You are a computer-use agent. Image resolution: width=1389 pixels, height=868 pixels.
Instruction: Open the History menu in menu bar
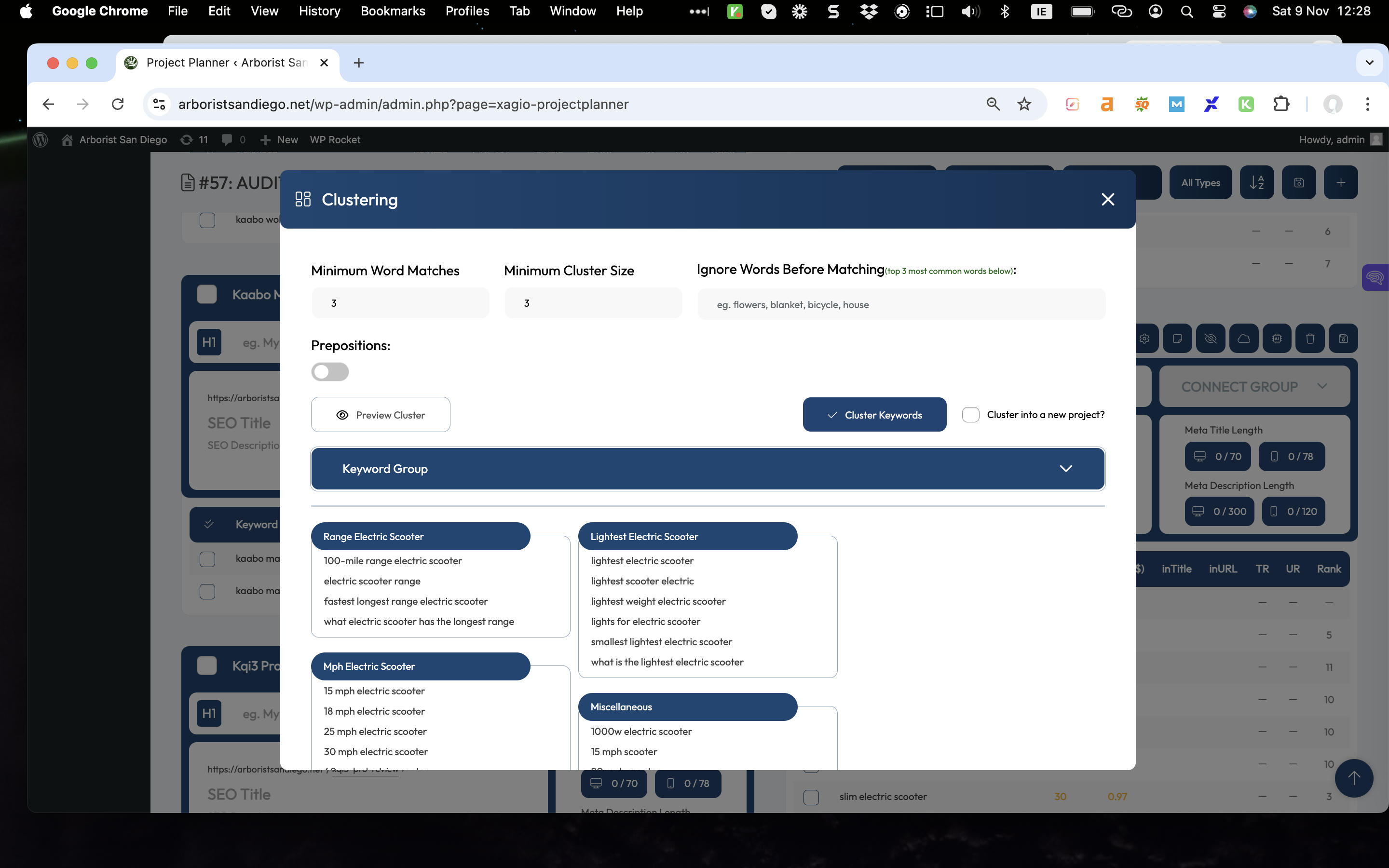319,11
